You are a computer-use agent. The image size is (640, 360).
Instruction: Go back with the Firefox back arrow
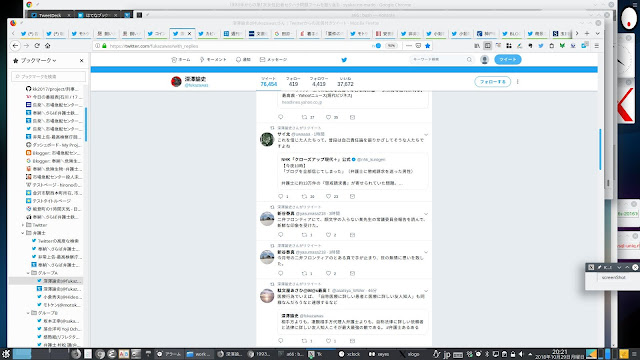(x=16, y=46)
